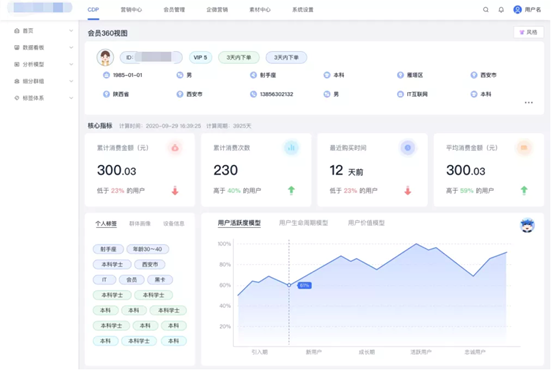This screenshot has height=375, width=553.
Task: Click the location icon beside 雁塔区
Action: point(400,75)
